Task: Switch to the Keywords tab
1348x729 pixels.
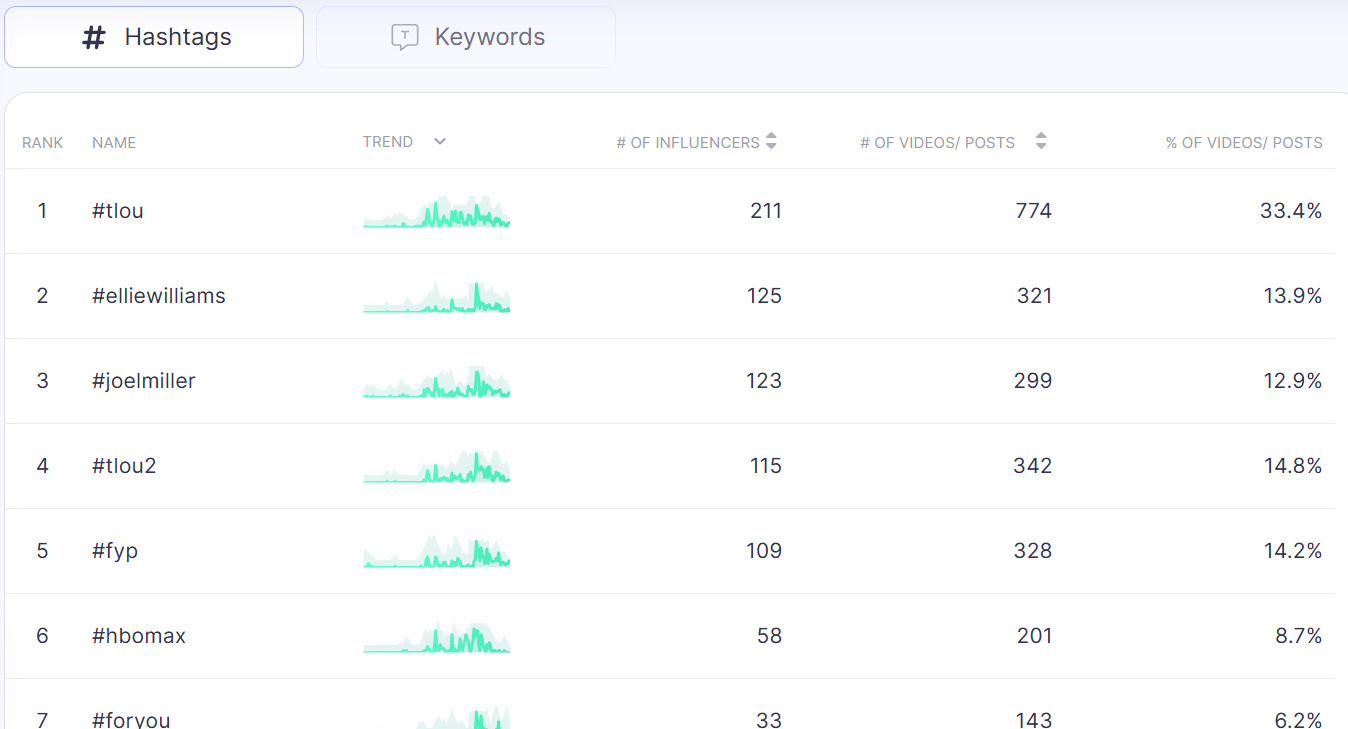Action: tap(466, 37)
